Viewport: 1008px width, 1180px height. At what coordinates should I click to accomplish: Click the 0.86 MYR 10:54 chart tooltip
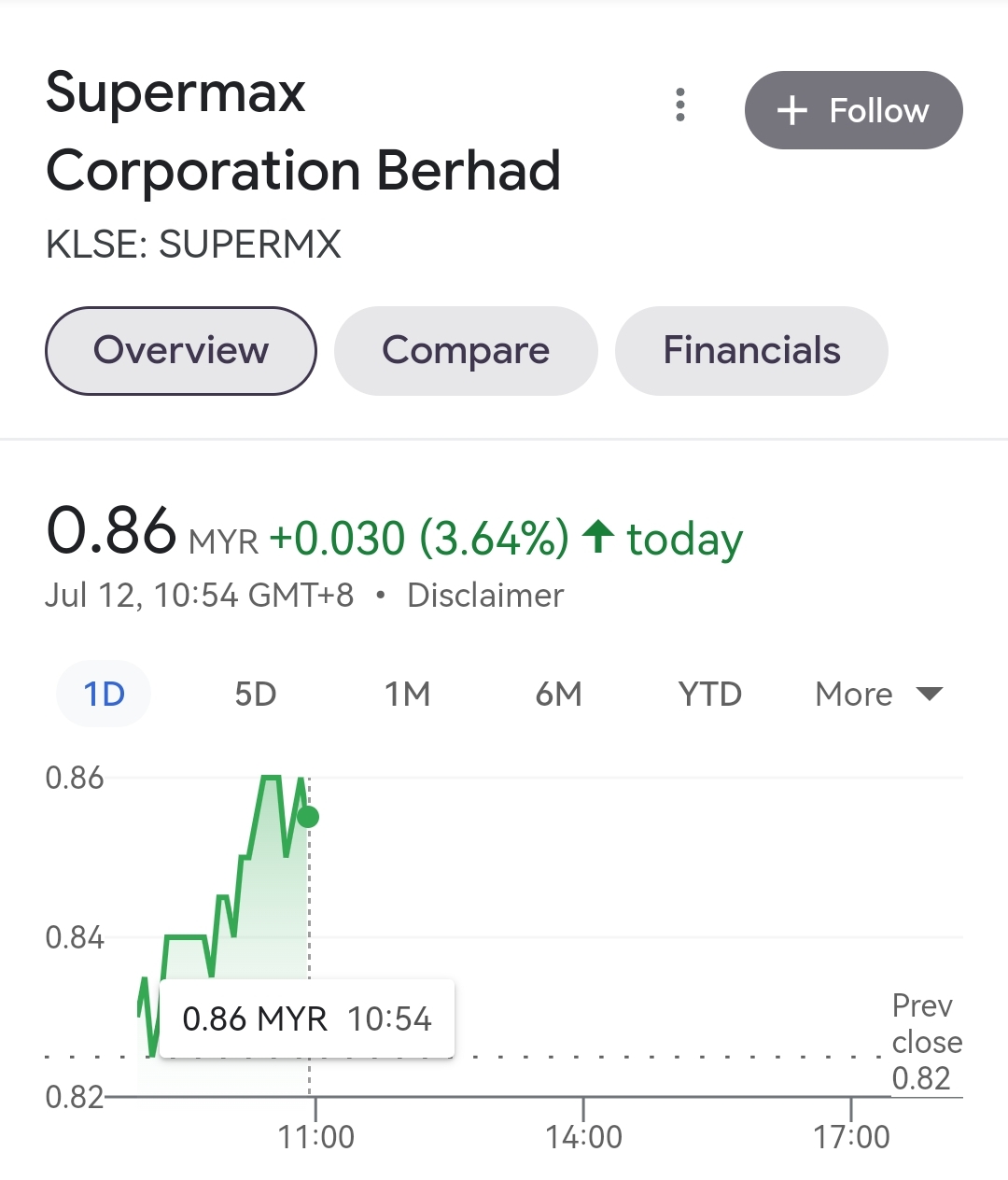[306, 1018]
